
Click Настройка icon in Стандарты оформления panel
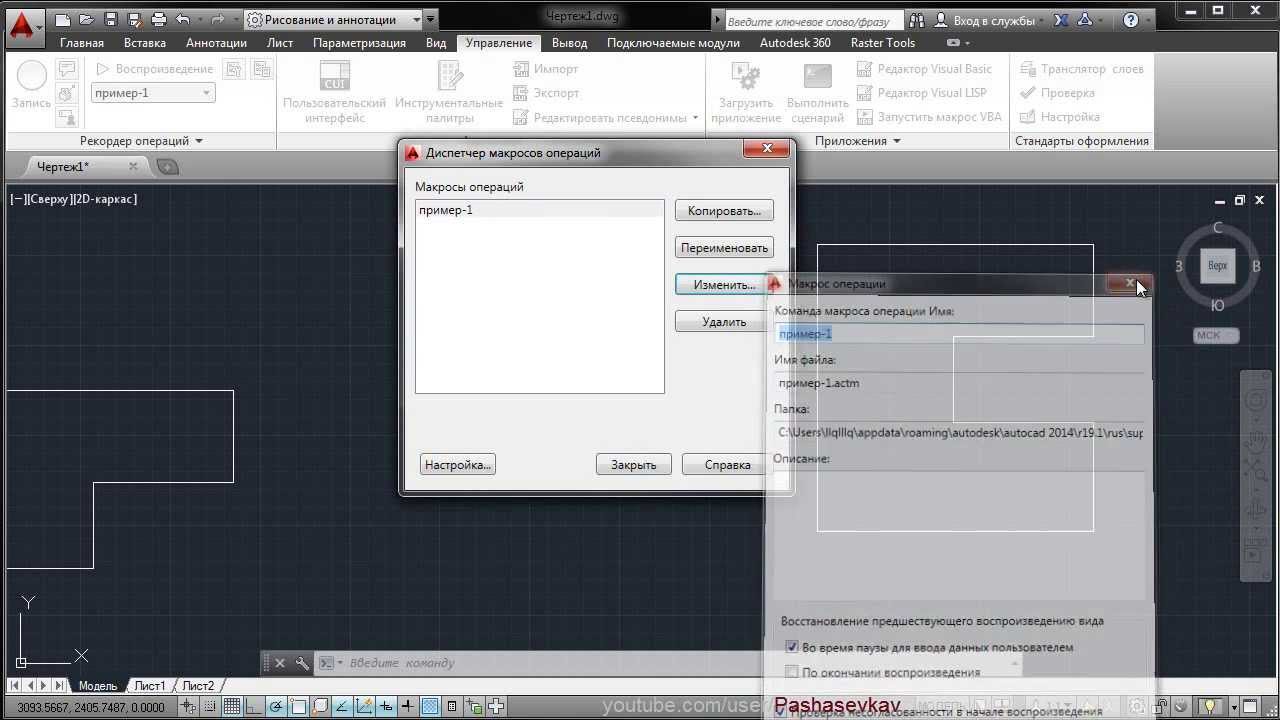pyautogui.click(x=1027, y=117)
